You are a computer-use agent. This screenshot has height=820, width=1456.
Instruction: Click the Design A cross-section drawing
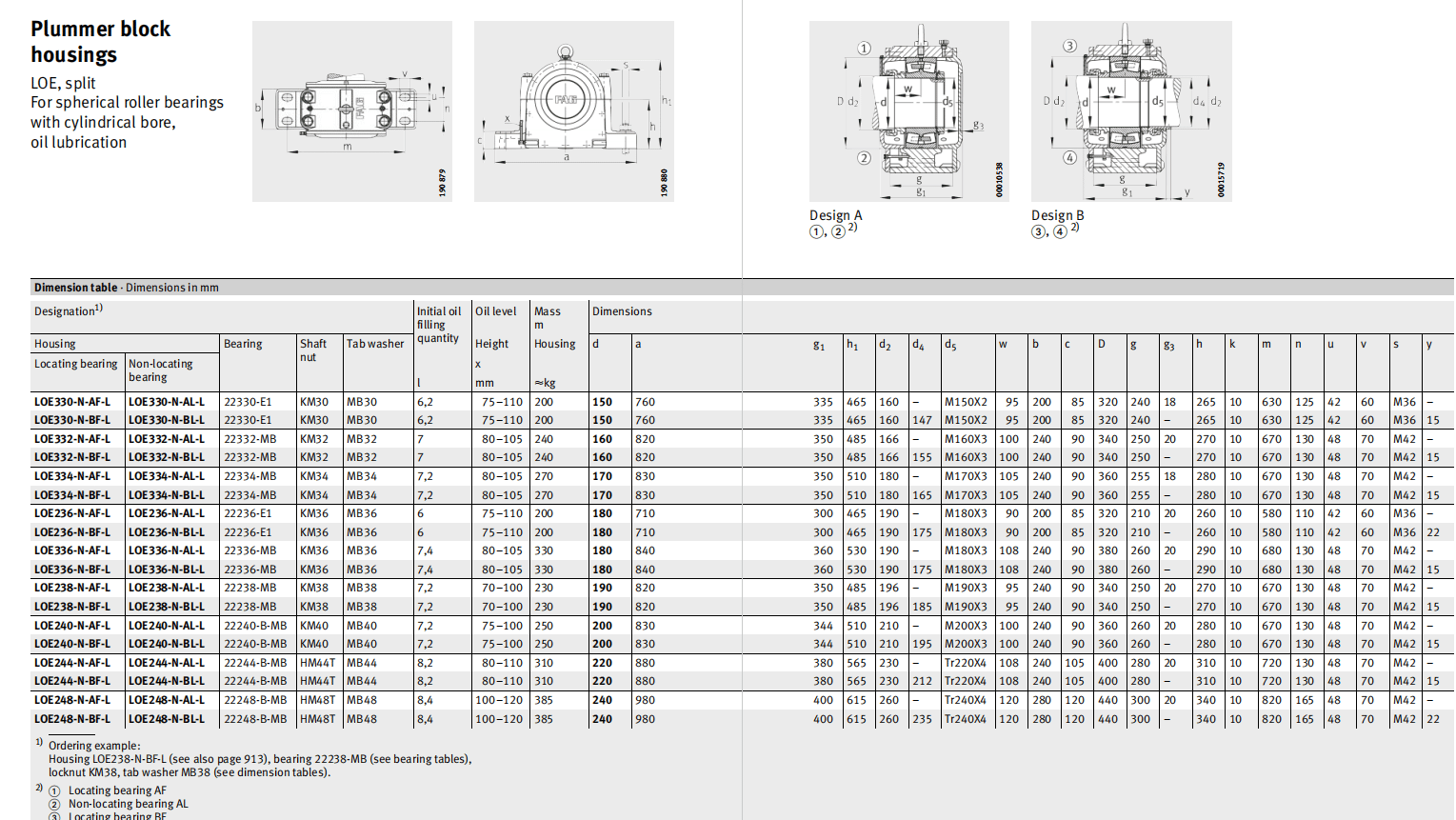[x=908, y=111]
